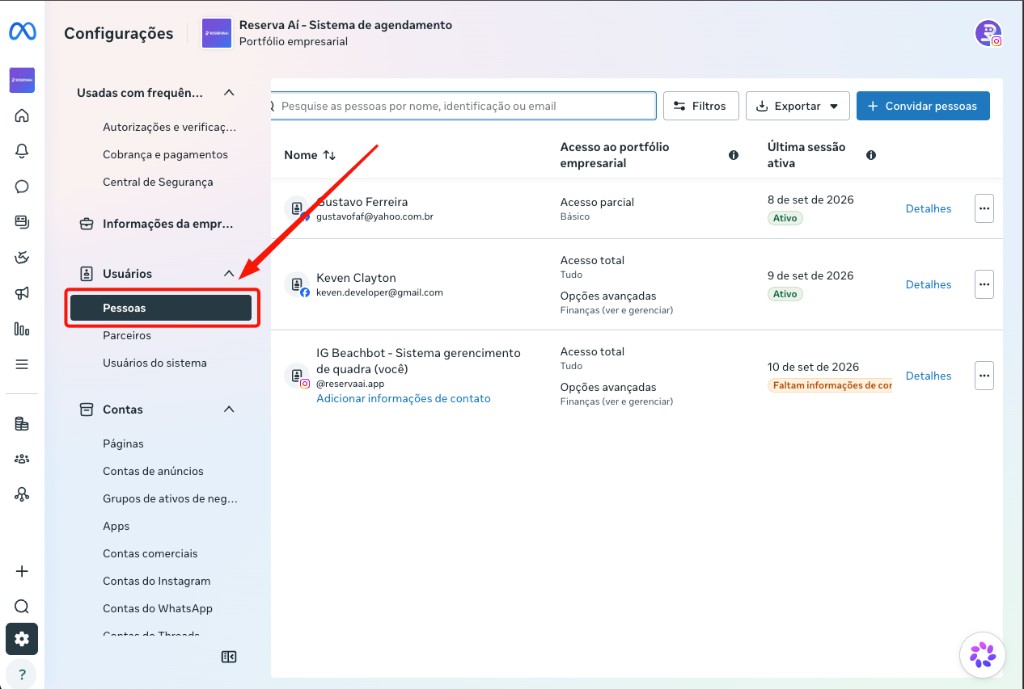The height and width of the screenshot is (689, 1024).
Task: Click the plus icon in the left rail
Action: 22,571
